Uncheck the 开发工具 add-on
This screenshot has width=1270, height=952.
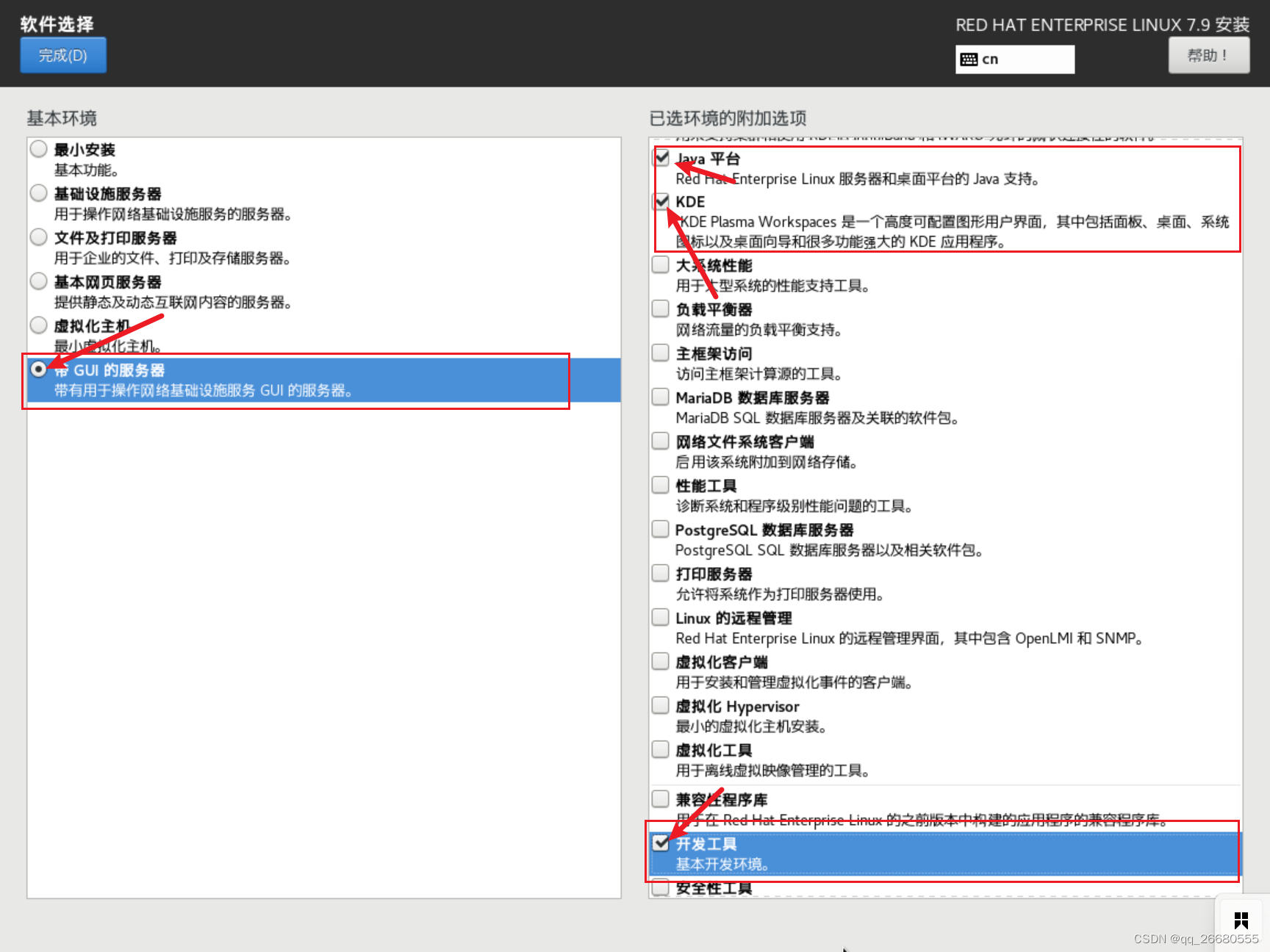pyautogui.click(x=661, y=843)
